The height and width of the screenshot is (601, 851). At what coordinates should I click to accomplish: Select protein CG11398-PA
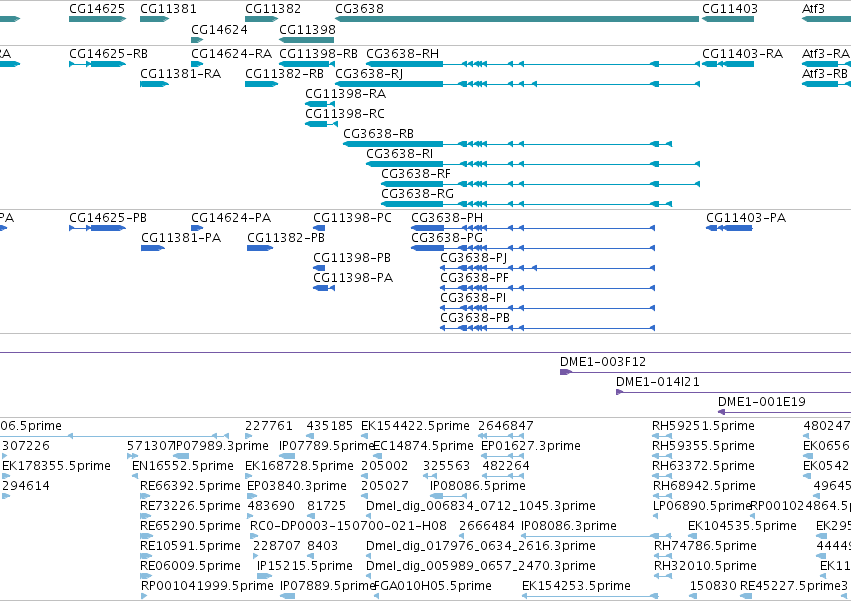[353, 278]
